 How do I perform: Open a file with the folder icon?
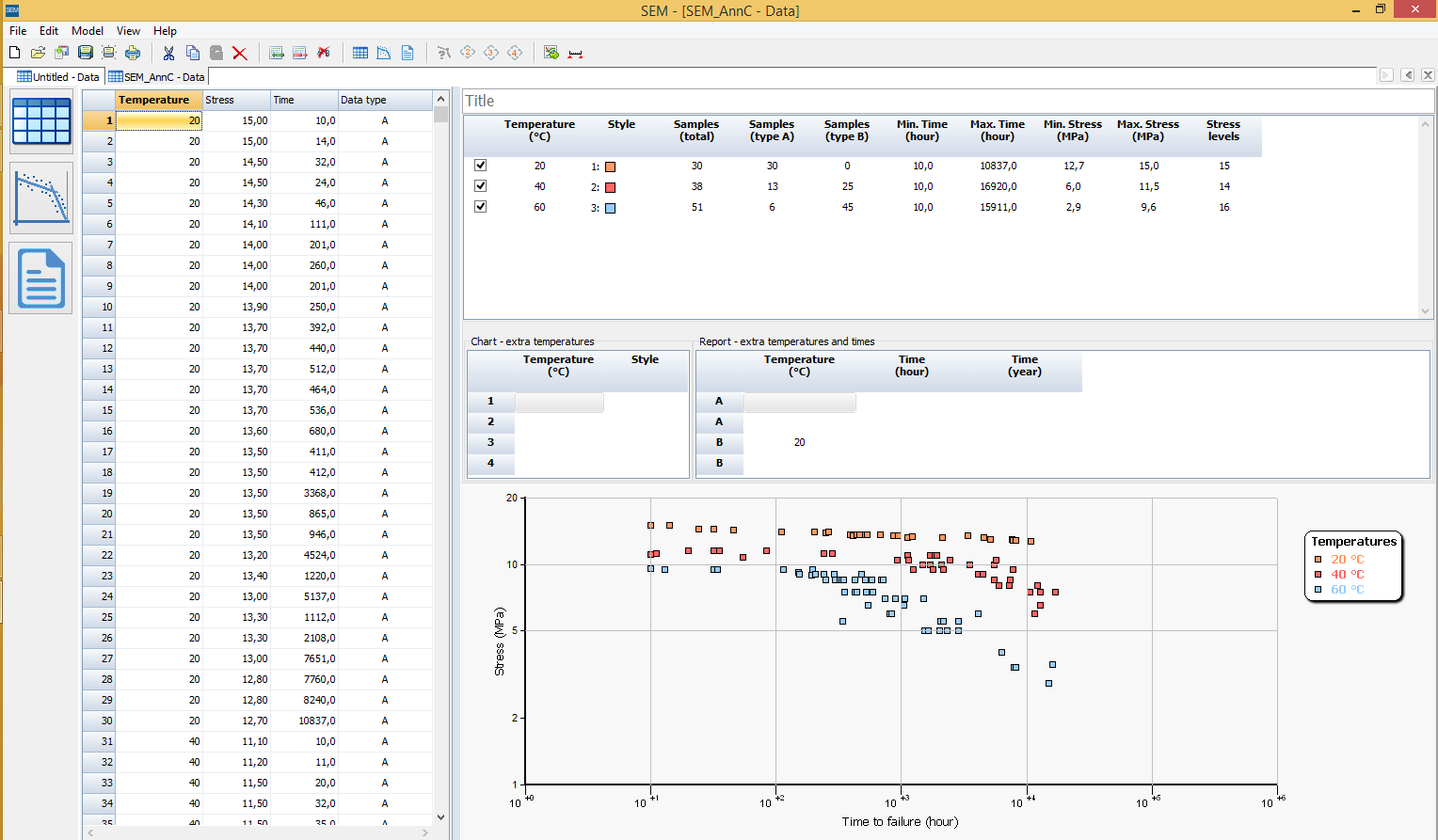(x=39, y=53)
